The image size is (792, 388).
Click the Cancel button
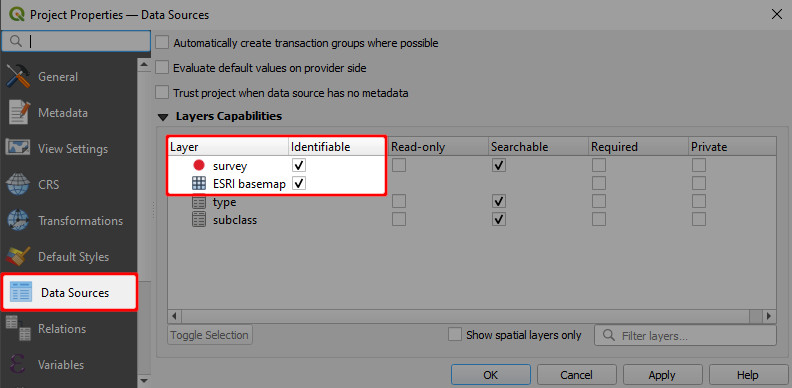[576, 375]
